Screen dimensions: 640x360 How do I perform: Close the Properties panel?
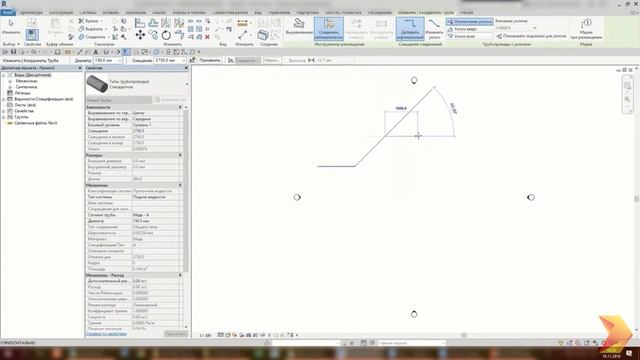point(187,68)
